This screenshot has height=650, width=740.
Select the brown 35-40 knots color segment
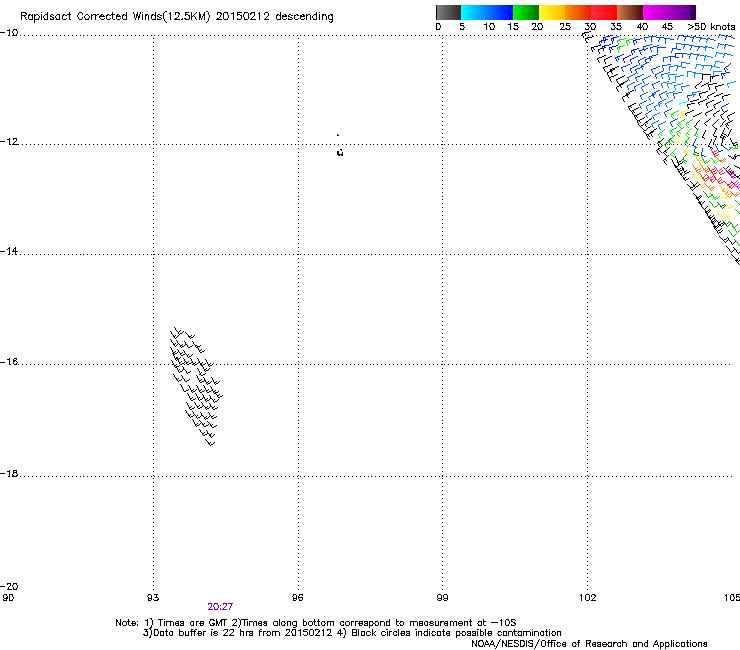pyautogui.click(x=630, y=12)
